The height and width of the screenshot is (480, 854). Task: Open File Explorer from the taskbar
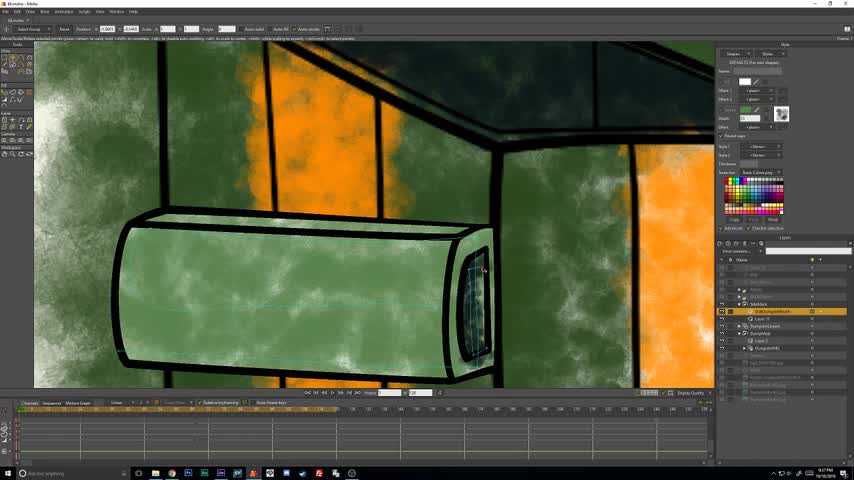tap(155, 473)
